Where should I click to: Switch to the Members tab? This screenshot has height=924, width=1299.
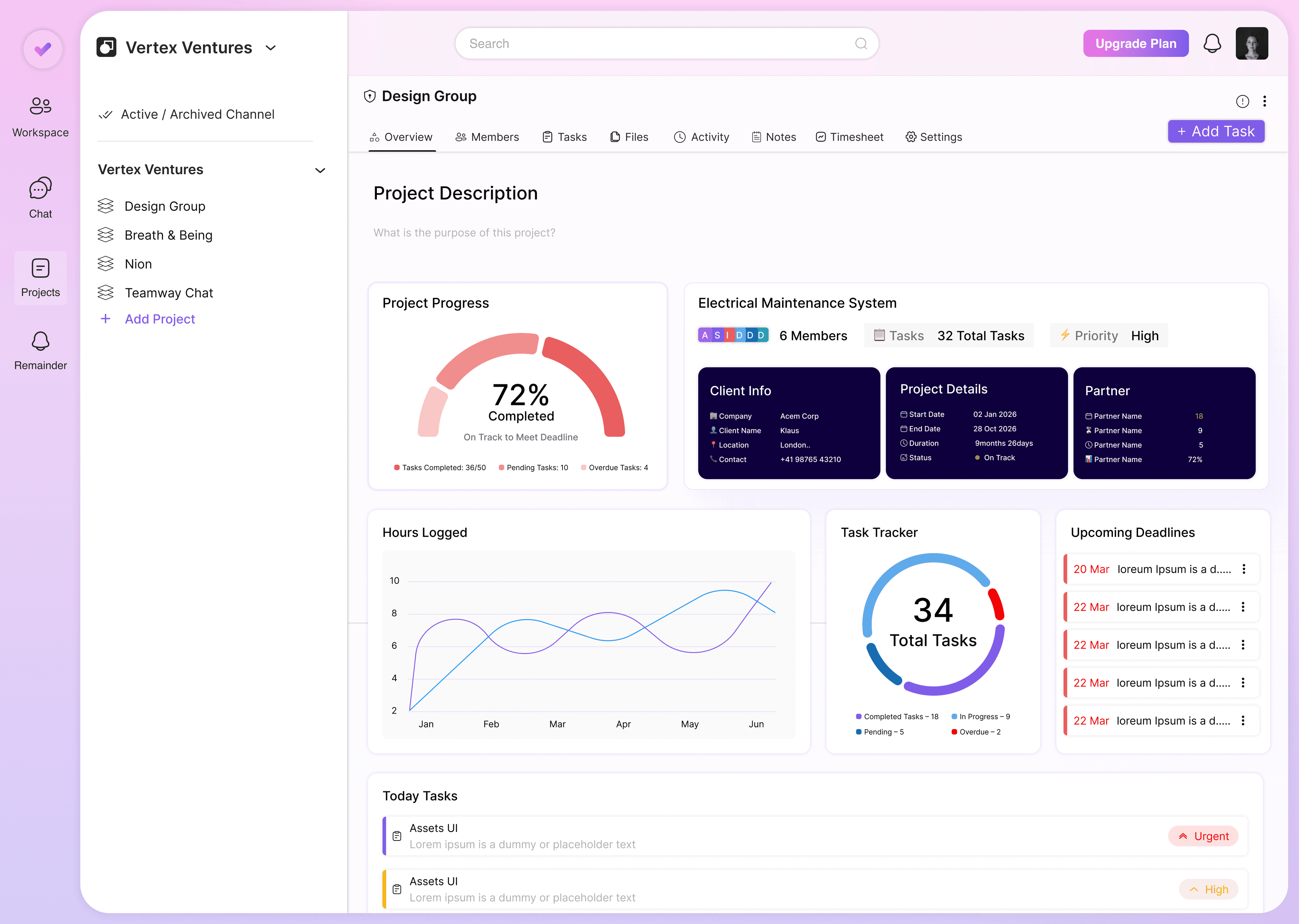click(x=487, y=137)
